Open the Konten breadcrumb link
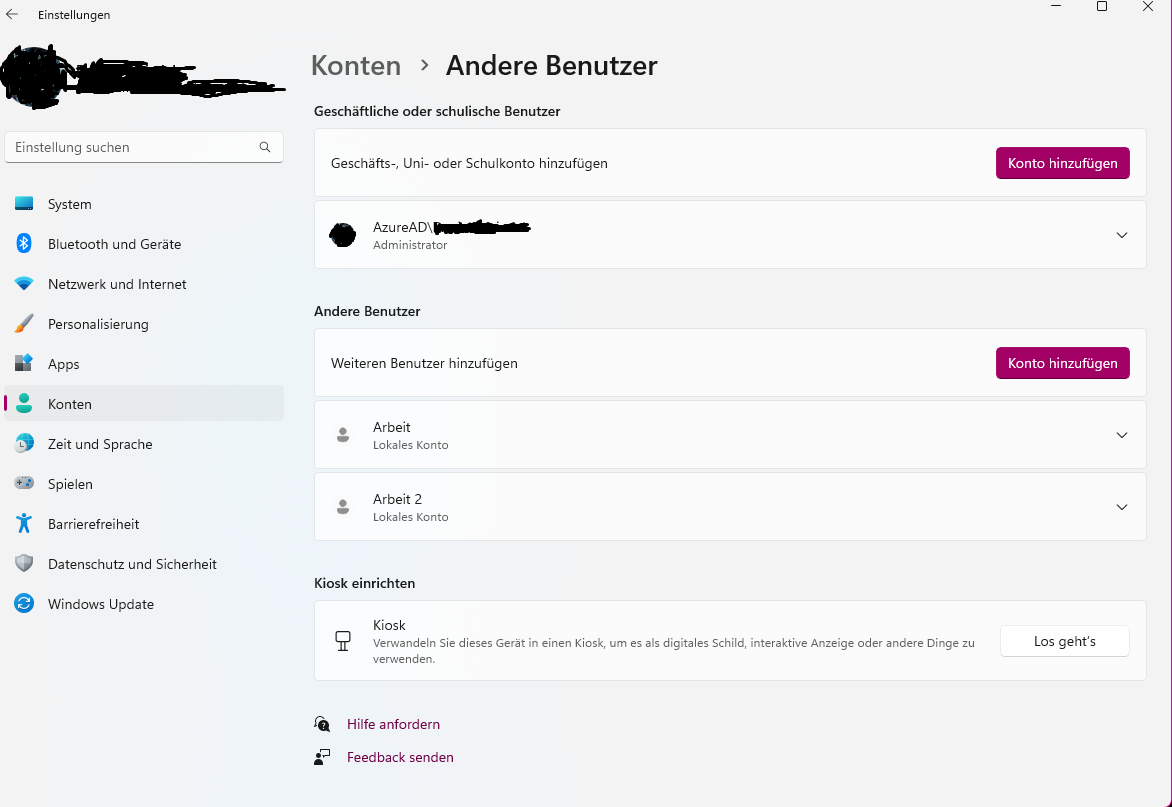This screenshot has width=1172, height=807. point(355,65)
